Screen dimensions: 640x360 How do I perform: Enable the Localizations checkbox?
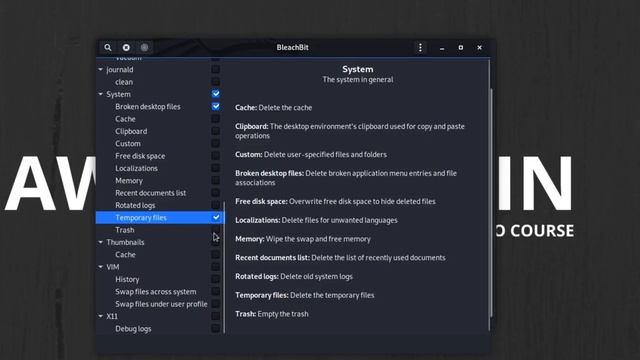coord(216,168)
